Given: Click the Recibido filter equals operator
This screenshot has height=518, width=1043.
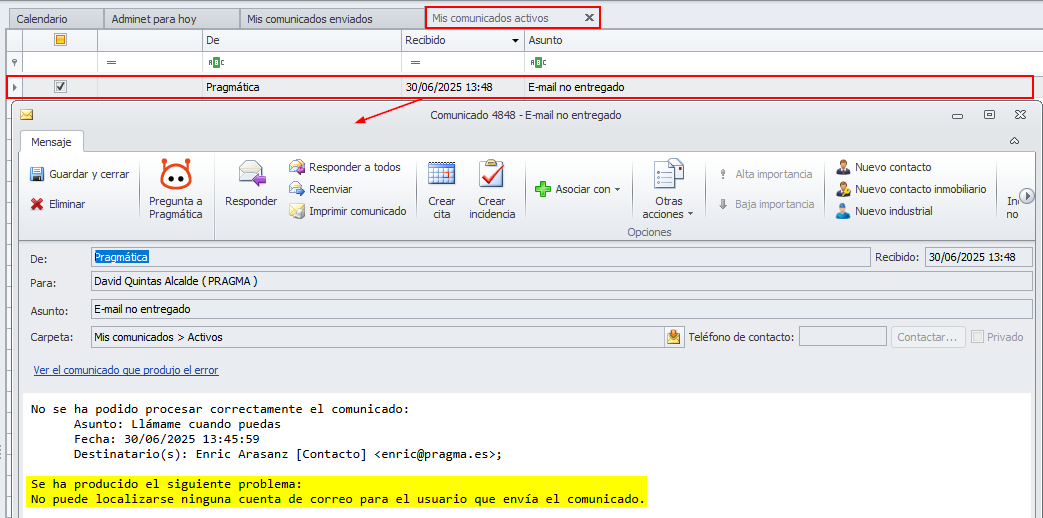Looking at the screenshot, I should pos(415,63).
